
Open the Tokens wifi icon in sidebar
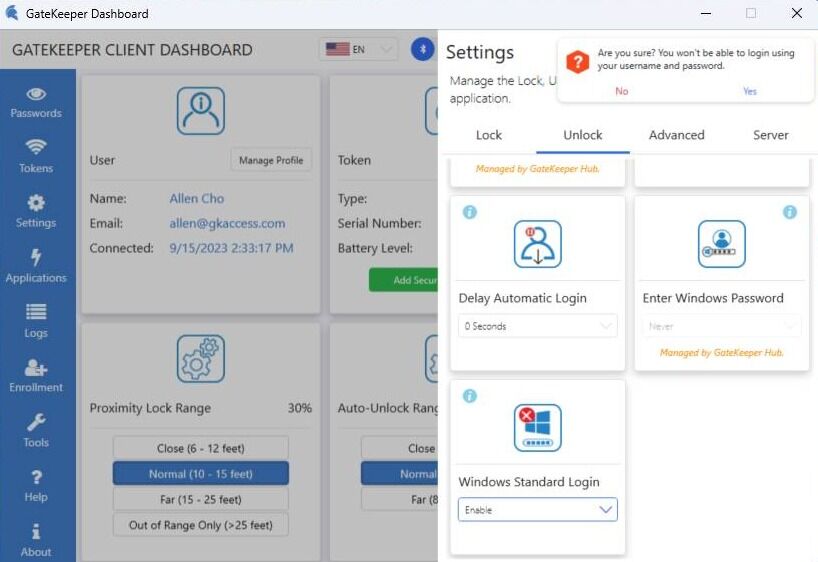36,147
